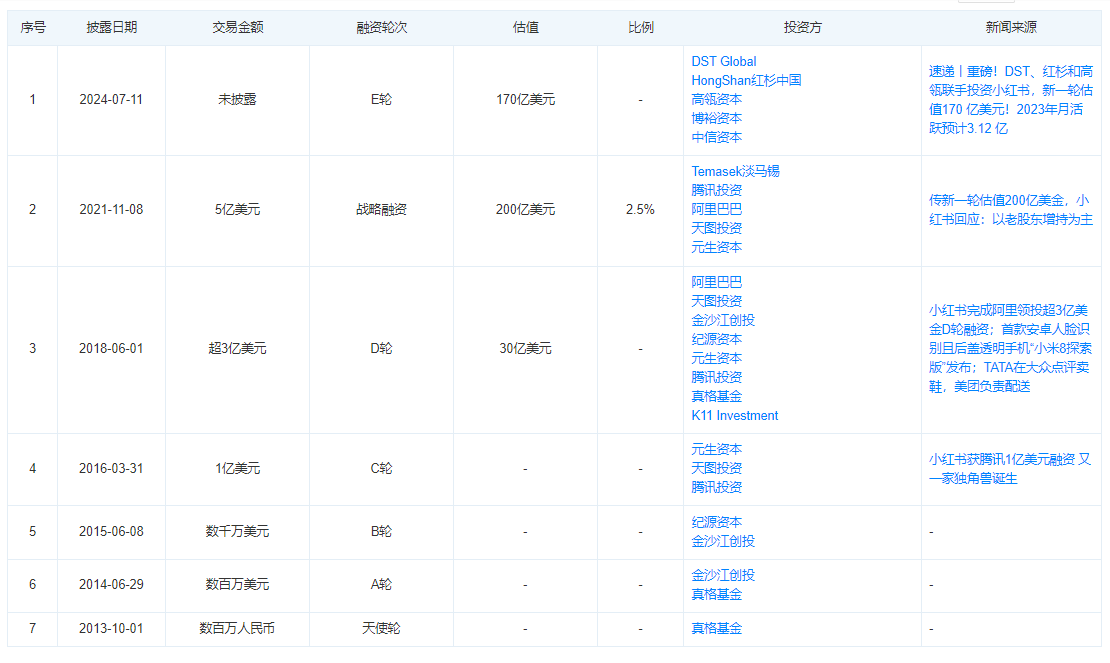Click 纪源资本 in the B轮 row

click(x=716, y=522)
